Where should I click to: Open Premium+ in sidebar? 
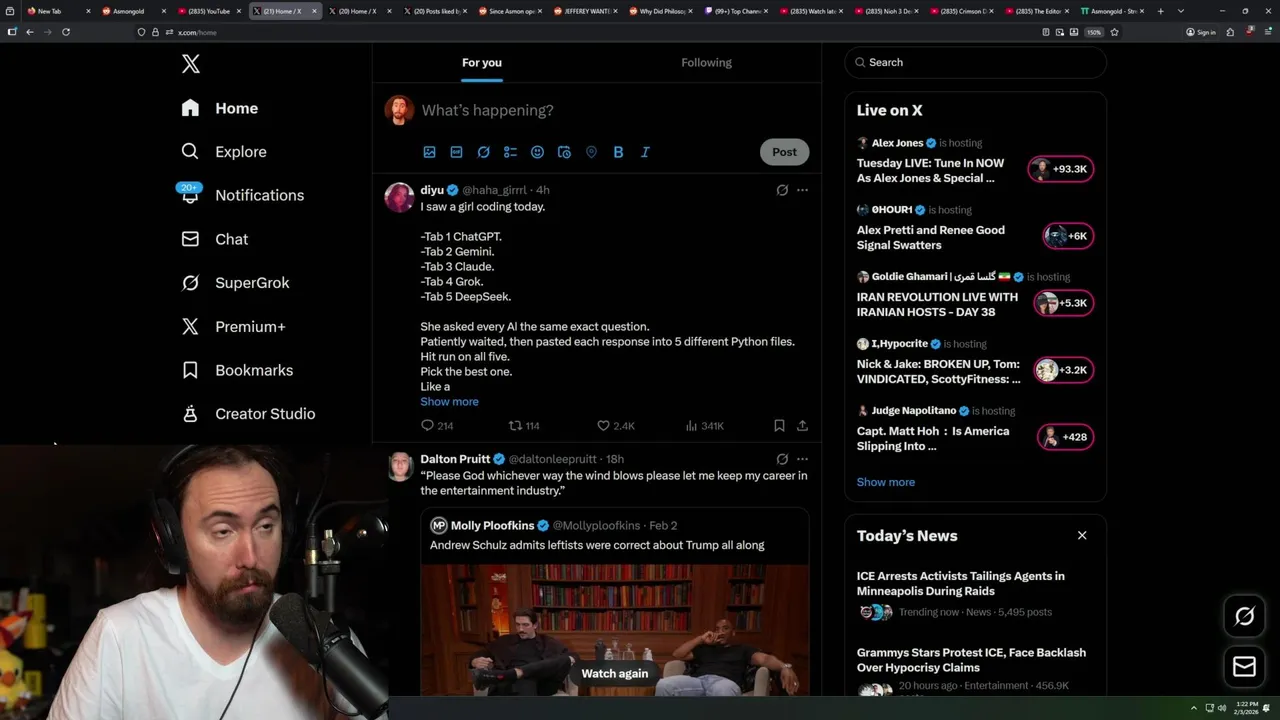point(233,327)
